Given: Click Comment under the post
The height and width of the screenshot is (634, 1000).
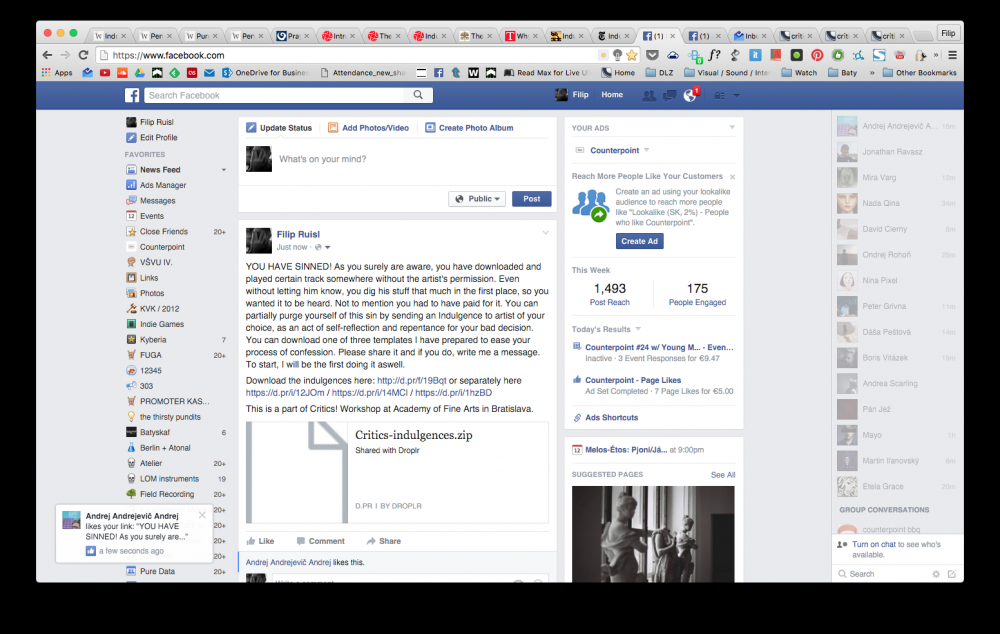Looking at the screenshot, I should tap(320, 541).
